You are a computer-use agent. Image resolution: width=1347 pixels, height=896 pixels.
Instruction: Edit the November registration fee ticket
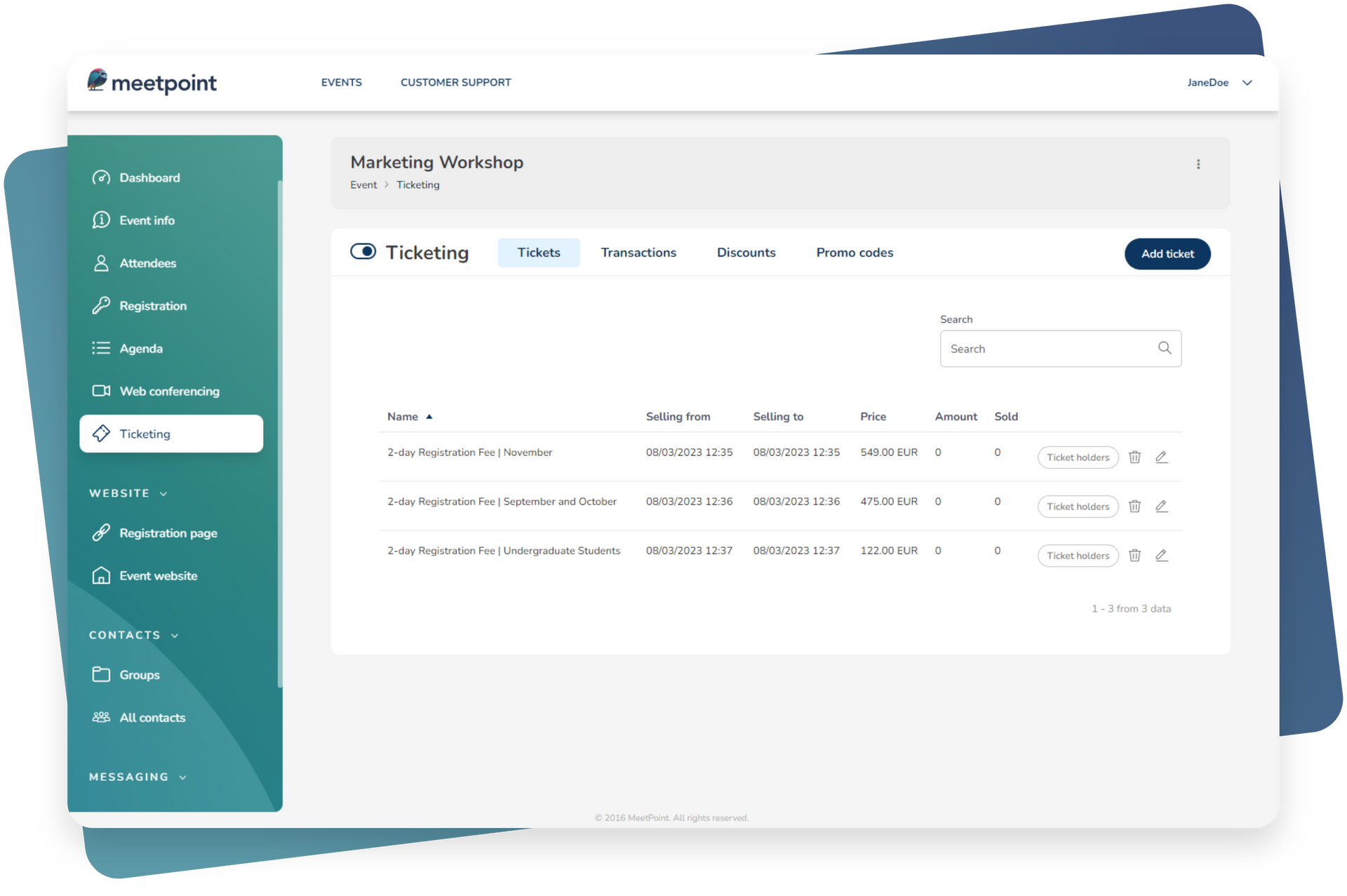pos(1161,457)
